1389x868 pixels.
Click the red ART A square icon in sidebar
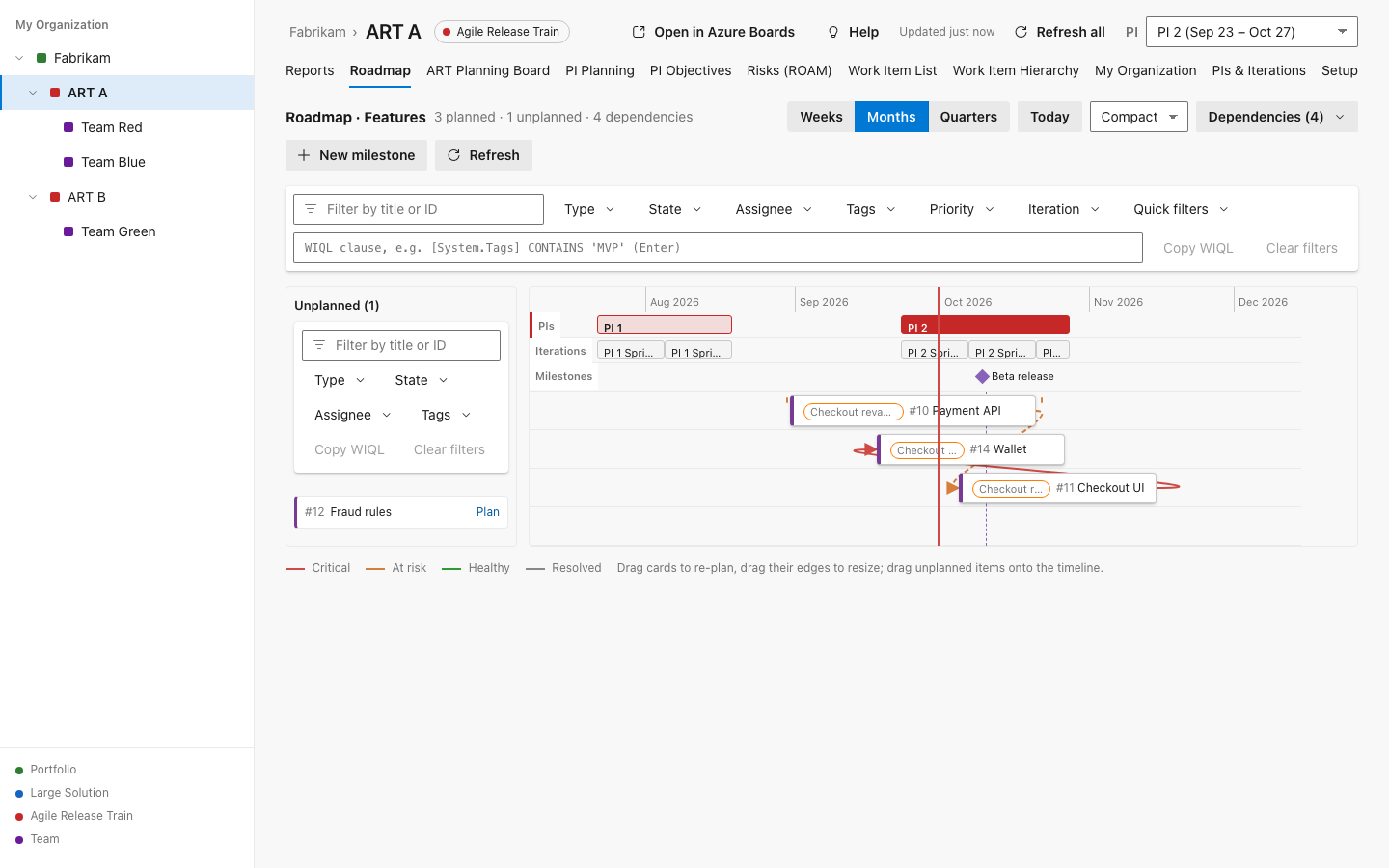point(55,93)
